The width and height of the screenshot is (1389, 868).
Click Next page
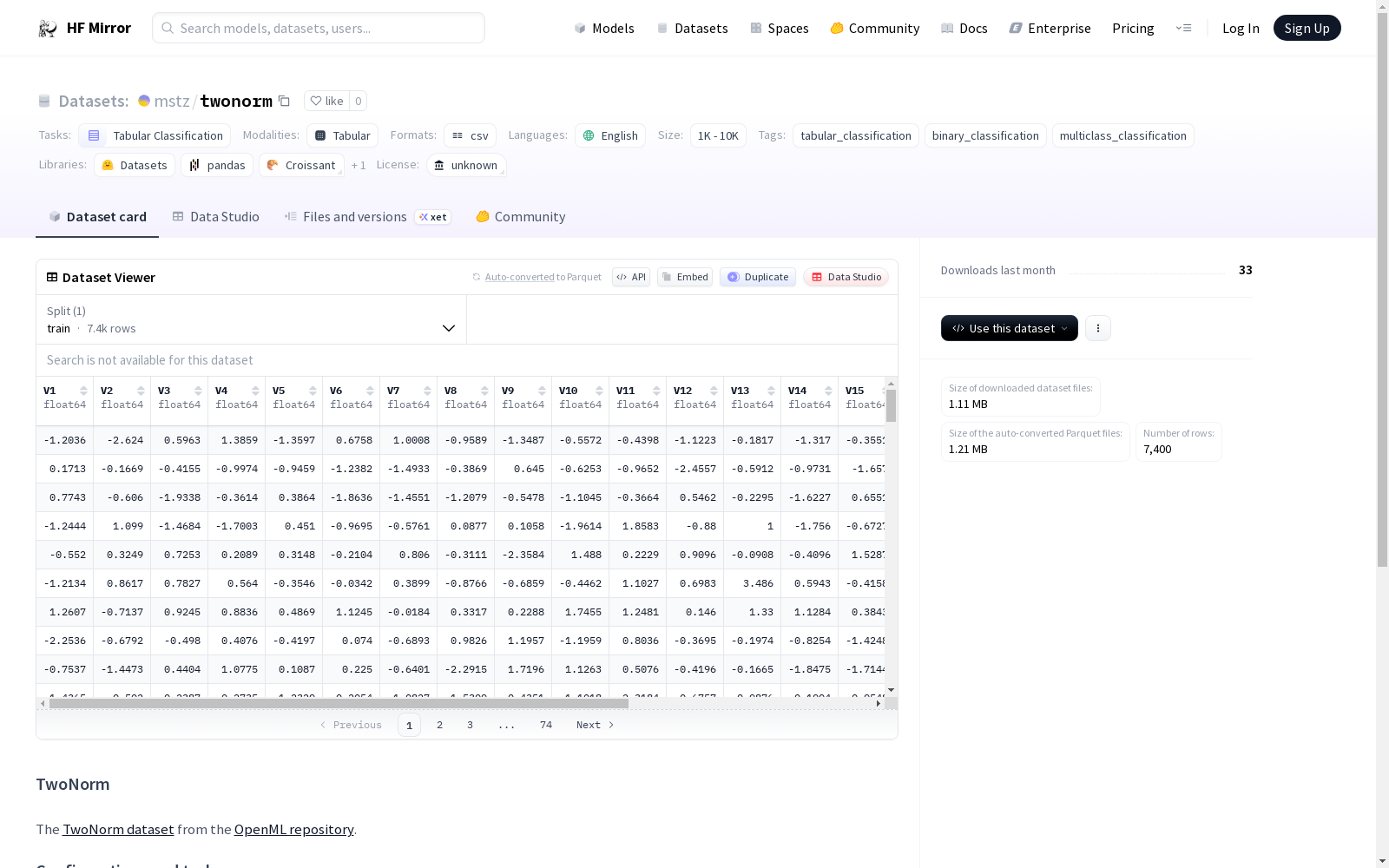coord(596,725)
